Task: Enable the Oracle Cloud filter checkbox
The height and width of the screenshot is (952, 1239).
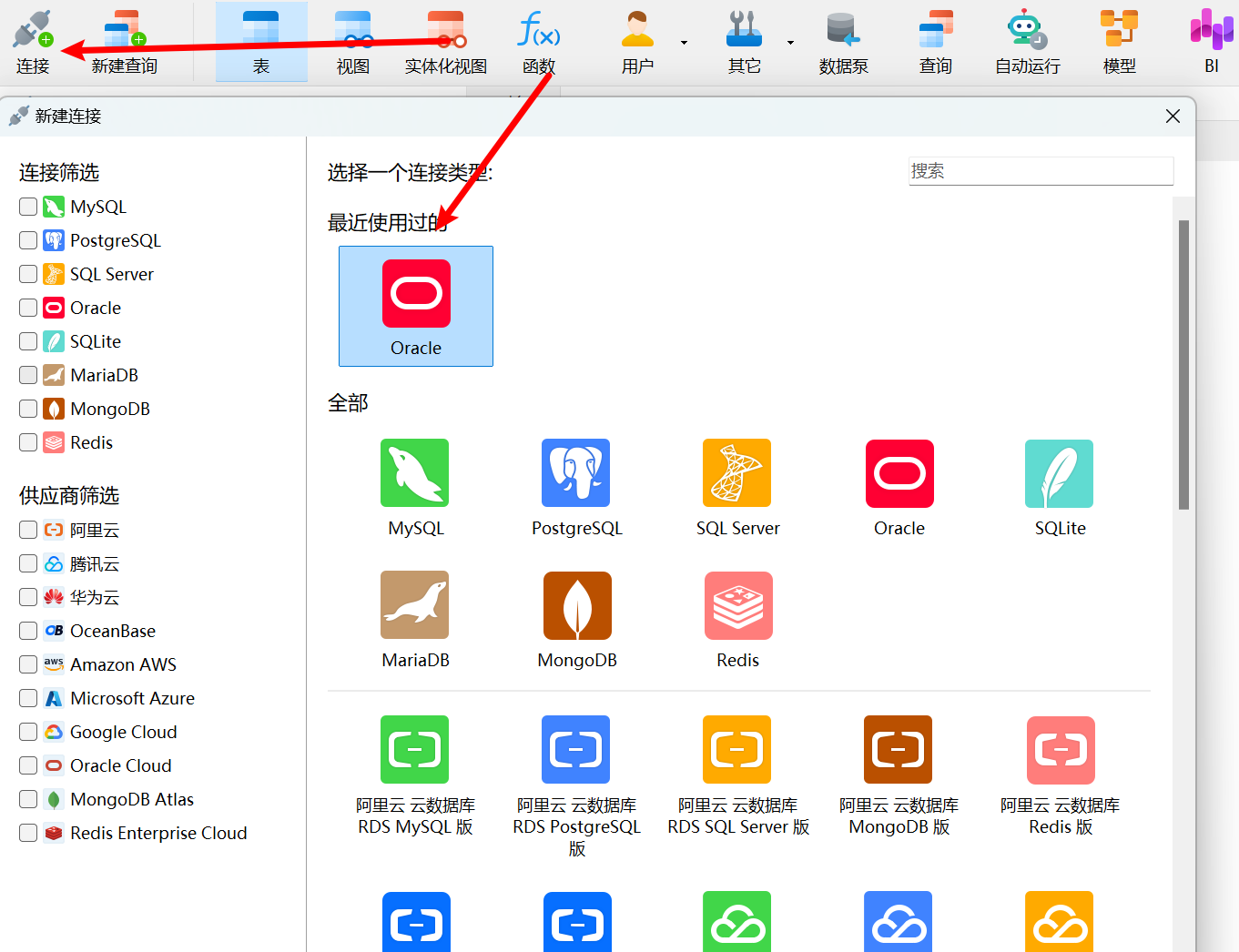Action: coord(28,765)
